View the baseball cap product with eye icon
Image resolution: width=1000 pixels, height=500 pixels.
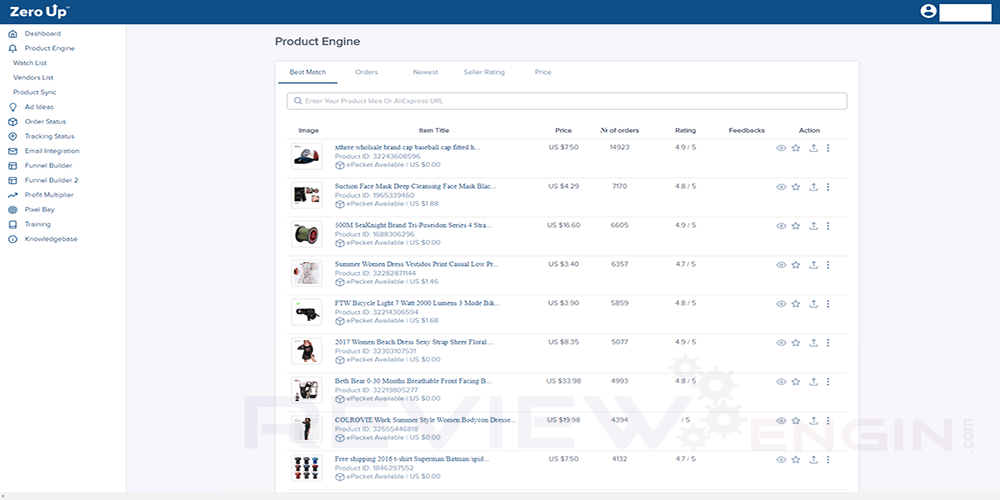click(x=781, y=148)
